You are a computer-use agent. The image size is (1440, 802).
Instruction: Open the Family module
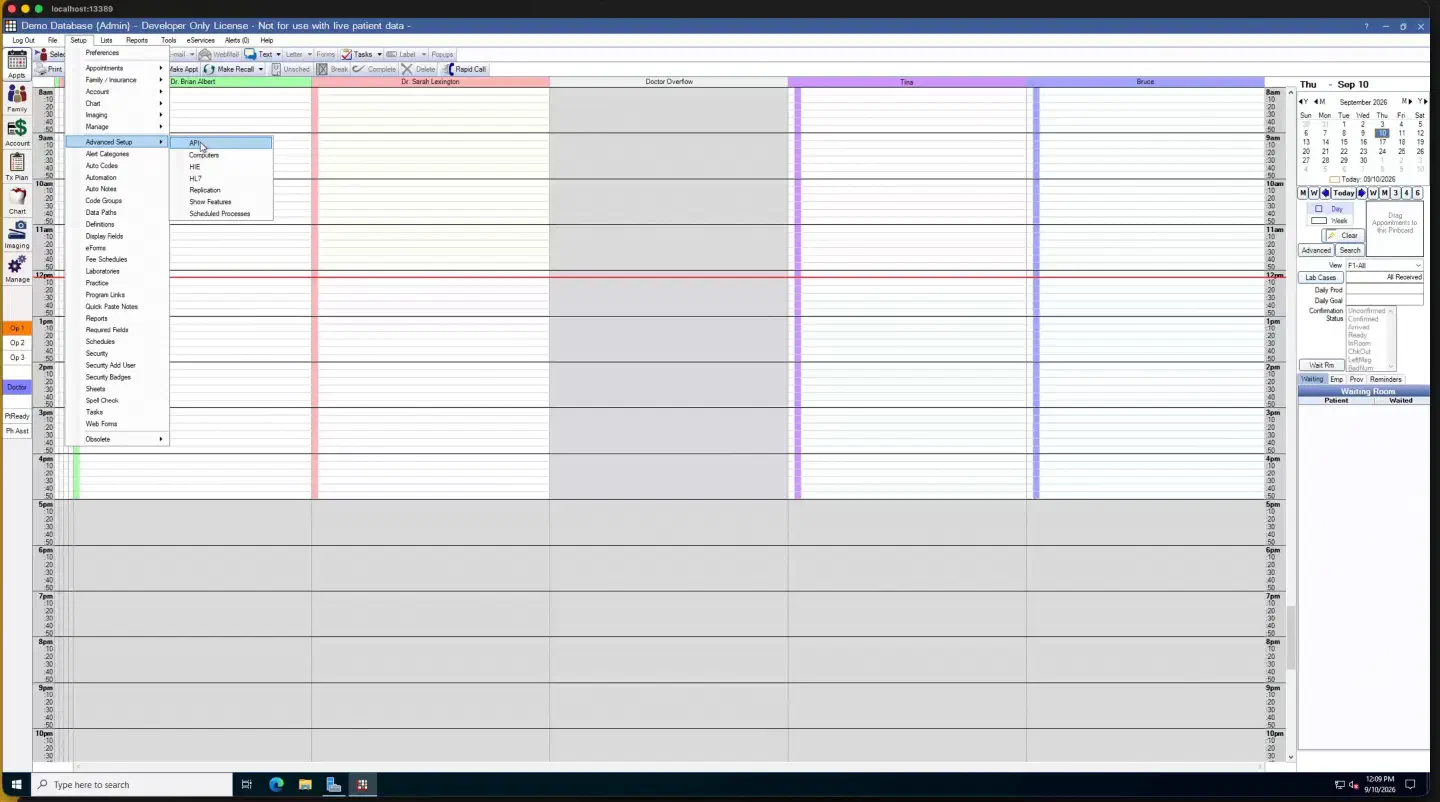pyautogui.click(x=17, y=99)
